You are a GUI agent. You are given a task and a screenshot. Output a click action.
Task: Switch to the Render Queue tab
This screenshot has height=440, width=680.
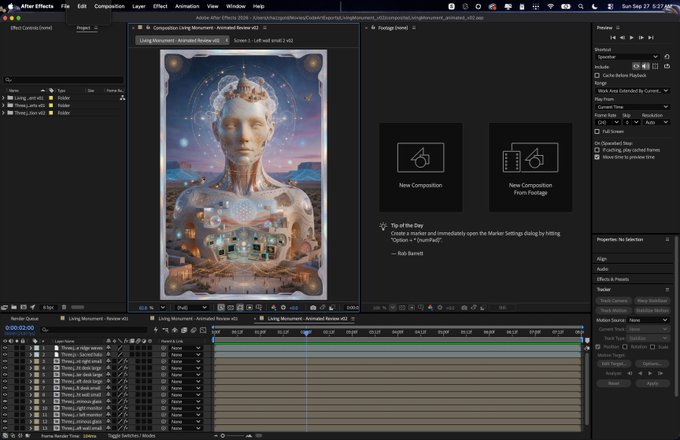(x=25, y=319)
